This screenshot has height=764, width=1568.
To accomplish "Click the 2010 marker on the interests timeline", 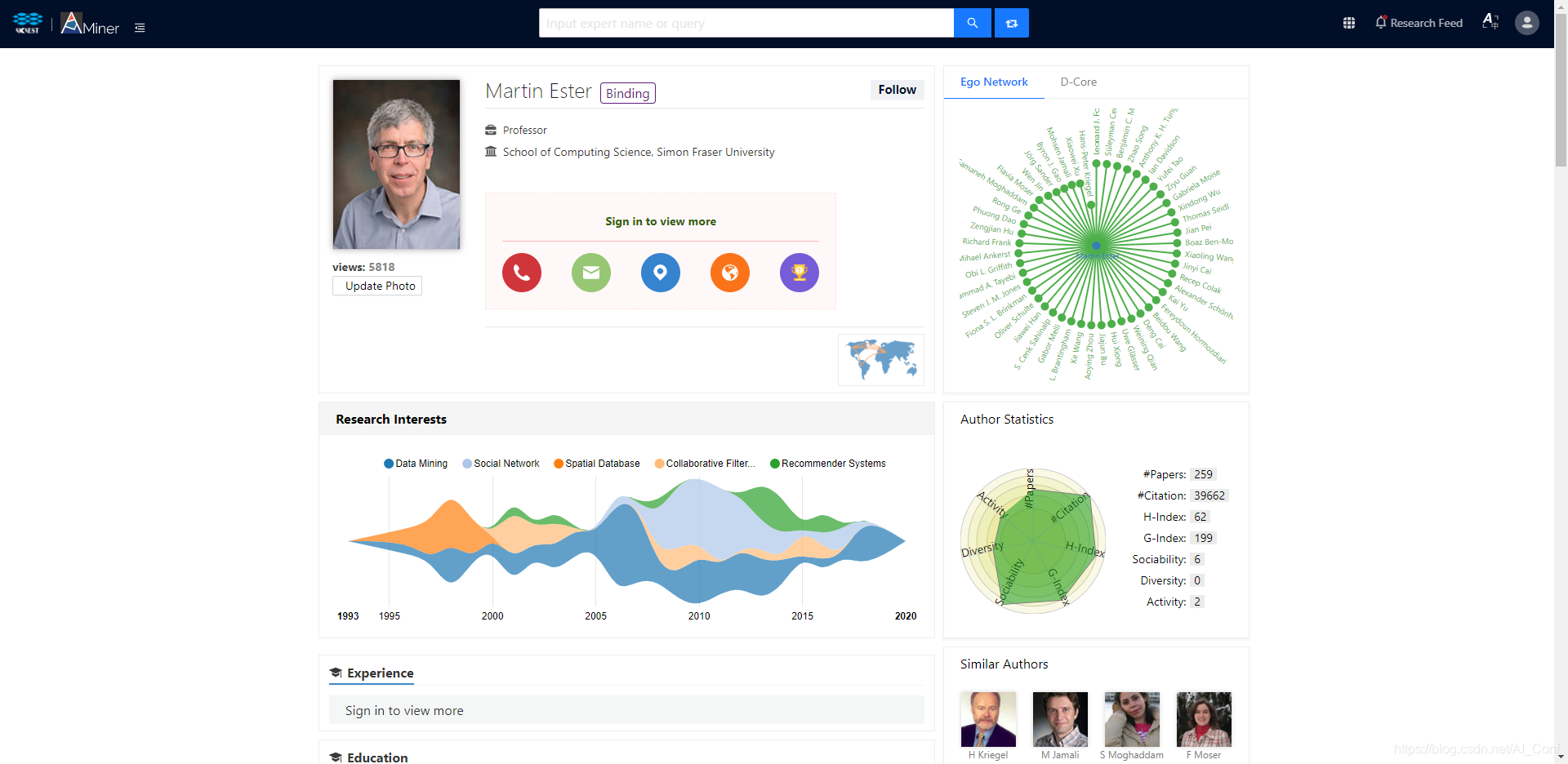I will click(699, 616).
